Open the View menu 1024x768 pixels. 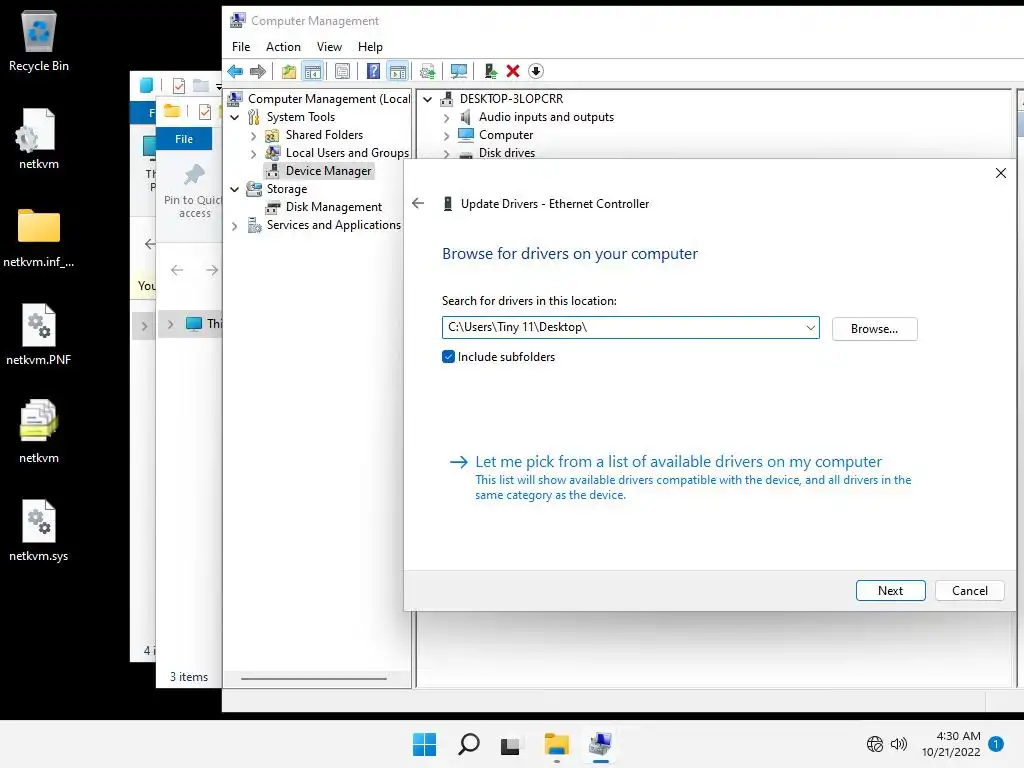click(329, 46)
